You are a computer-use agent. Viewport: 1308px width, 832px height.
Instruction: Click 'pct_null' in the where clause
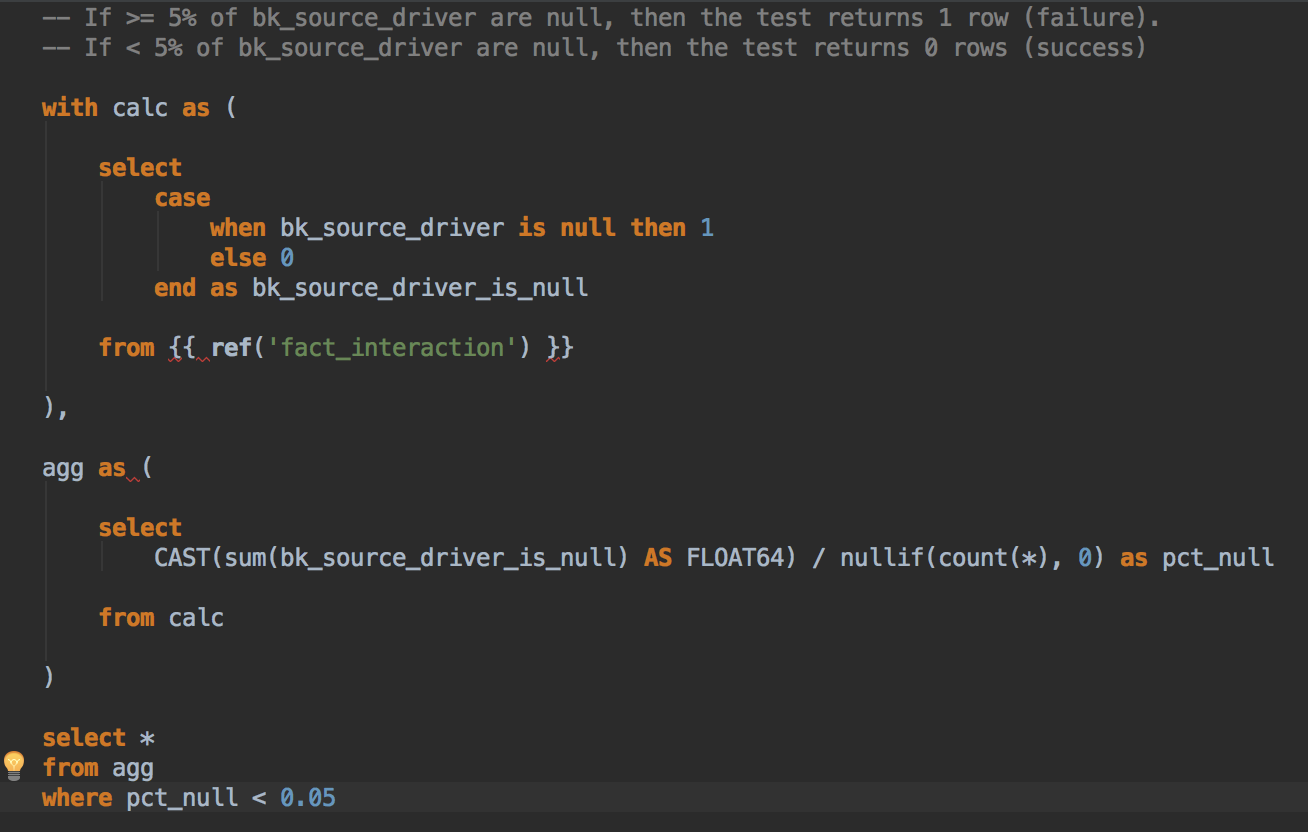tap(182, 798)
